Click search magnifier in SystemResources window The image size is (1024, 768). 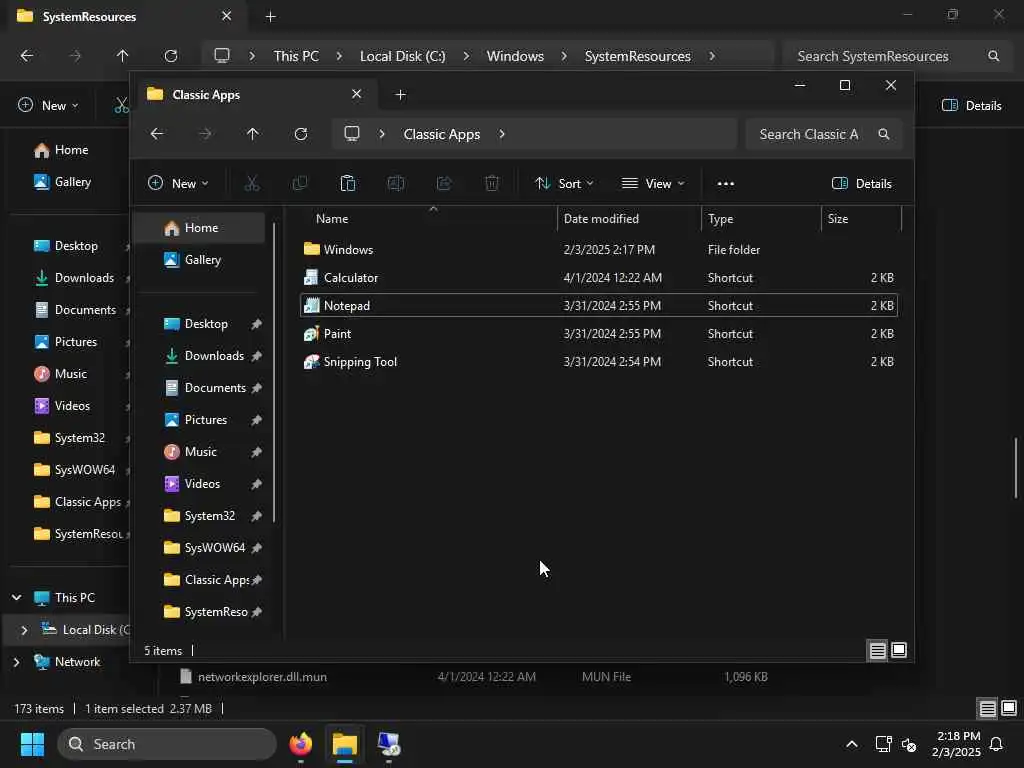pyautogui.click(x=993, y=56)
